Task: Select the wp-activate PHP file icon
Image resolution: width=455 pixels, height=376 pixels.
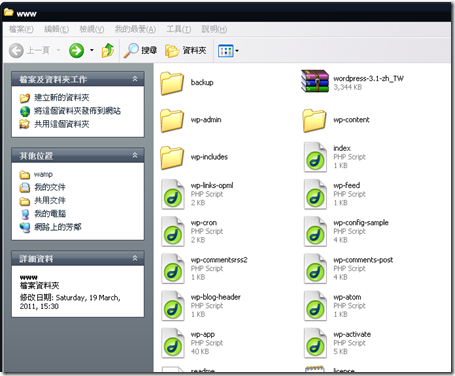Action: 315,343
